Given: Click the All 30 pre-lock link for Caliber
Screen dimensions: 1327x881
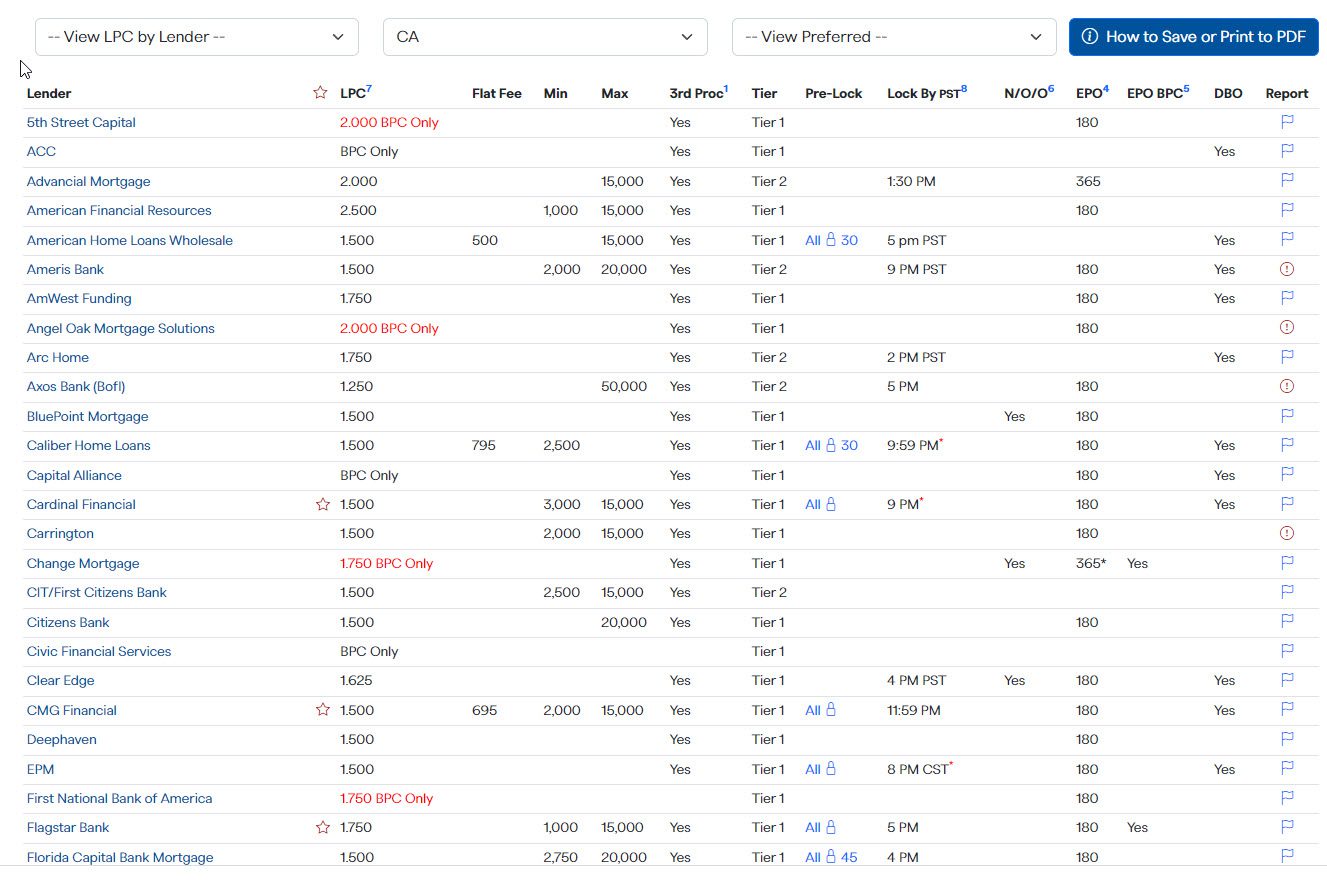Looking at the screenshot, I should coord(831,445).
